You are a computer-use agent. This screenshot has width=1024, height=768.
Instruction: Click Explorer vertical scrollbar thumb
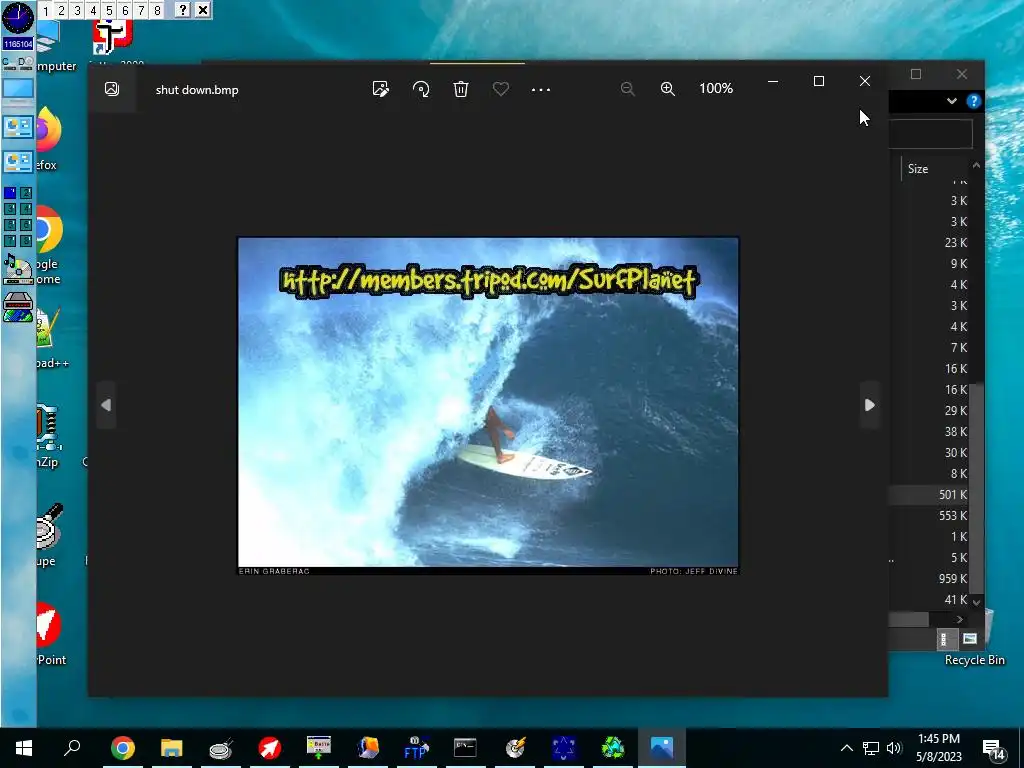click(976, 488)
